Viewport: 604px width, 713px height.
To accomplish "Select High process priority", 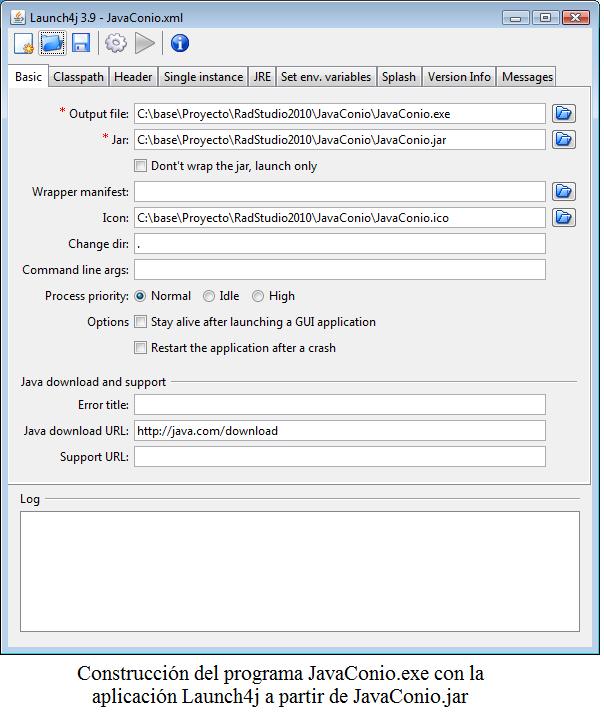I will pos(258,296).
